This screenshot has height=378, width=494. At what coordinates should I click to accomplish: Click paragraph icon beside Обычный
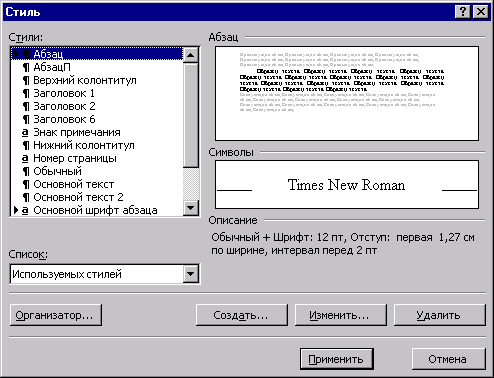(x=26, y=171)
